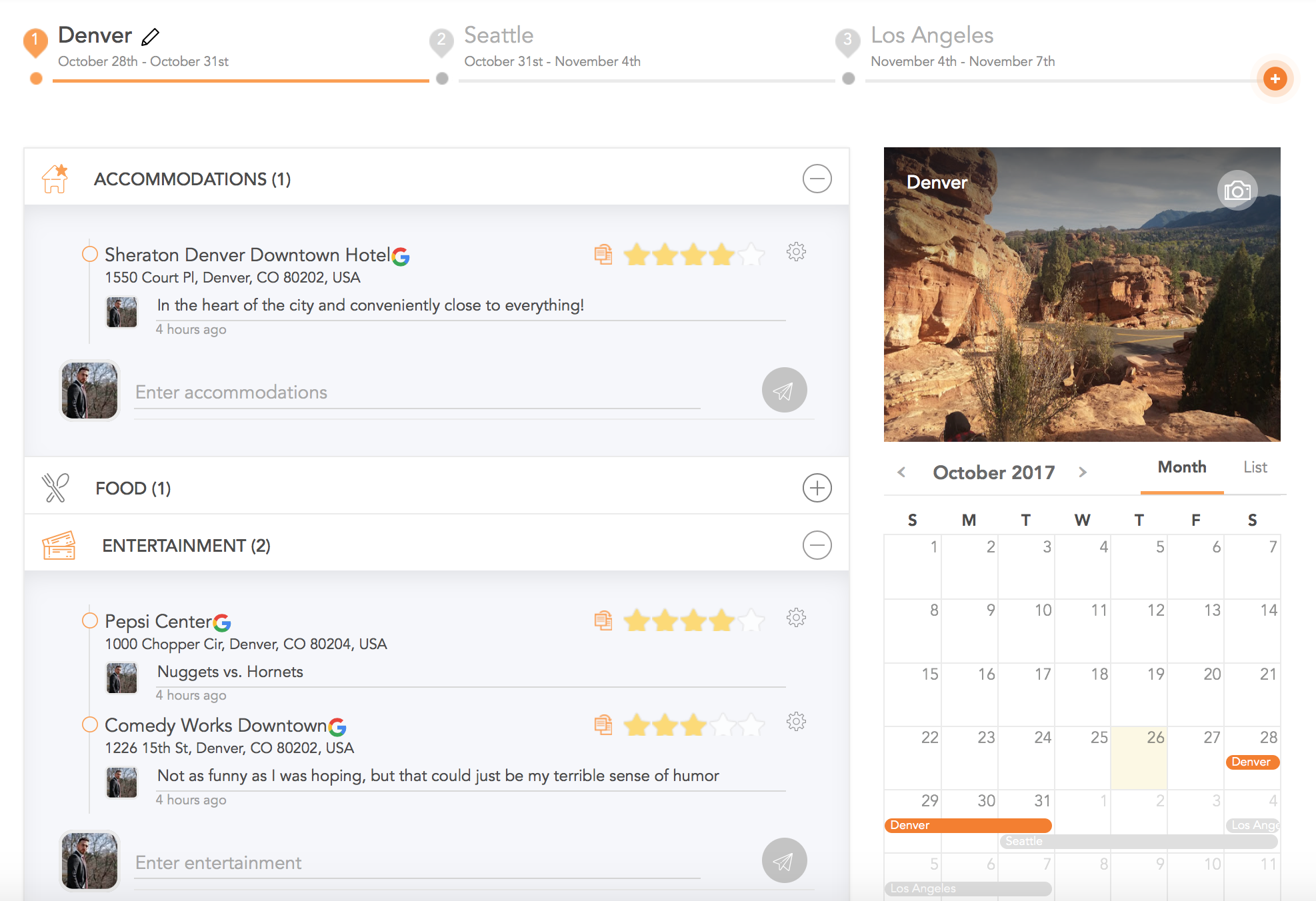1316x901 pixels.
Task: Open settings gear for Comedy Works Downtown
Action: (x=796, y=722)
